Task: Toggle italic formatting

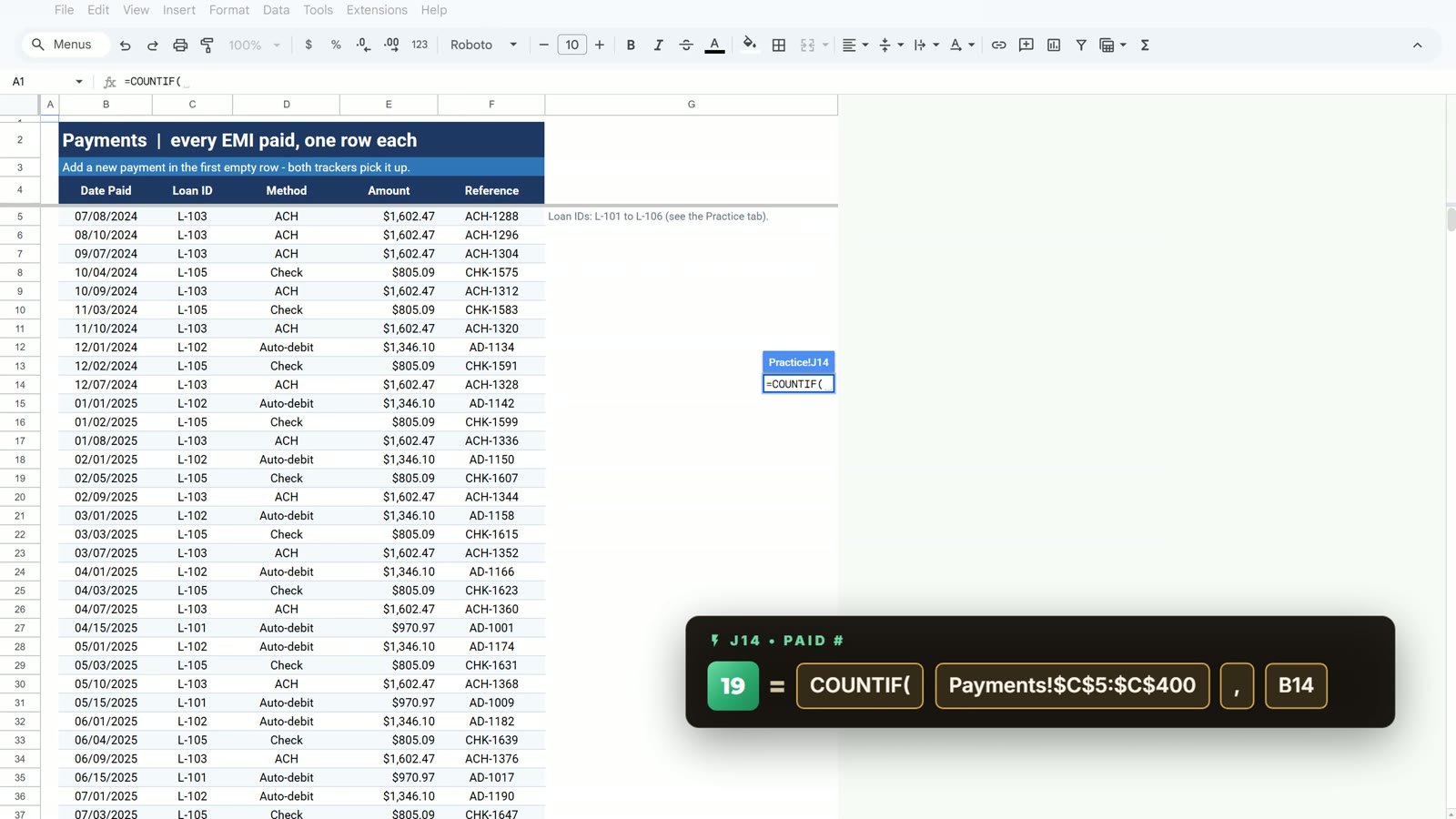Action: click(x=658, y=45)
